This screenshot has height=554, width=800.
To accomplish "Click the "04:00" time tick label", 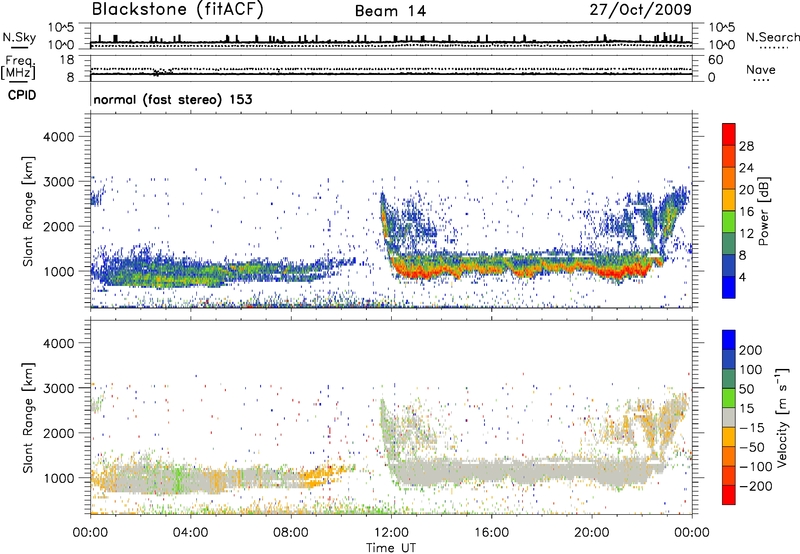I will 190,533.
